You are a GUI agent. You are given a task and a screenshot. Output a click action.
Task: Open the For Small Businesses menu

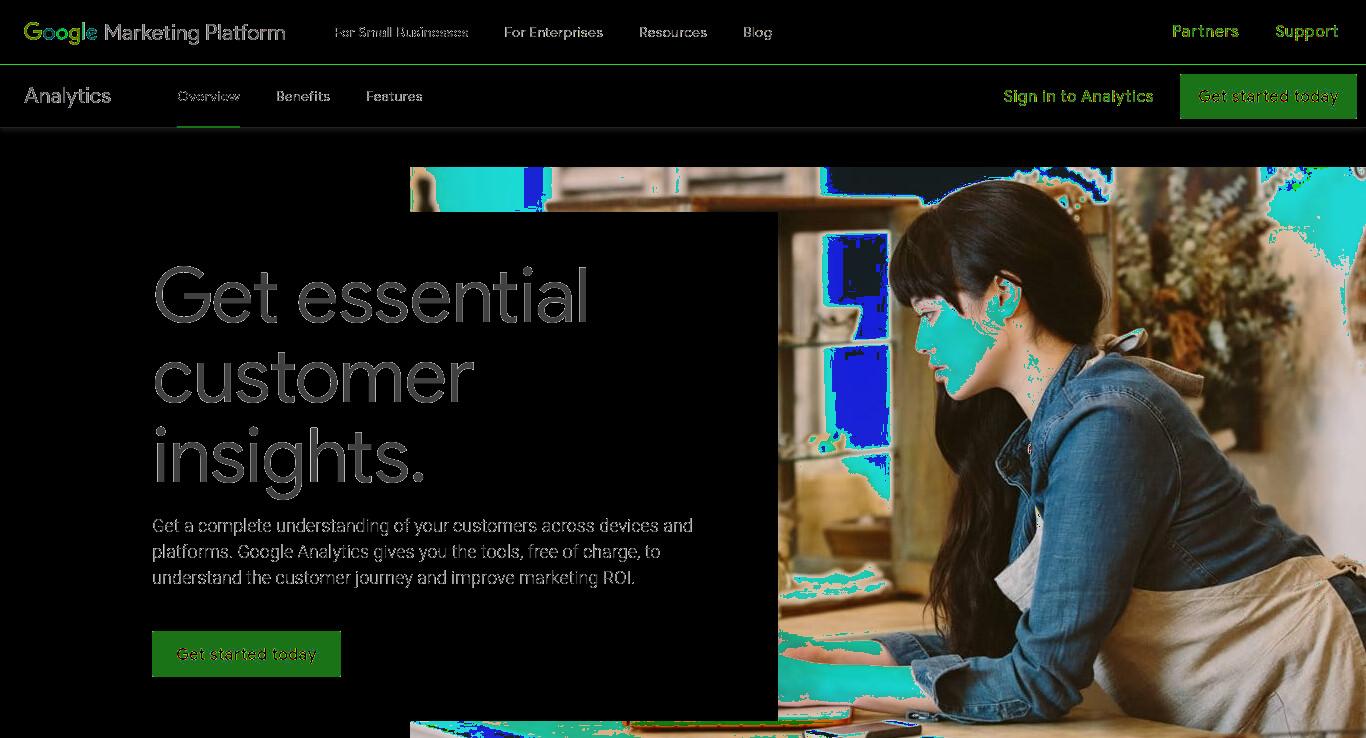tap(401, 32)
